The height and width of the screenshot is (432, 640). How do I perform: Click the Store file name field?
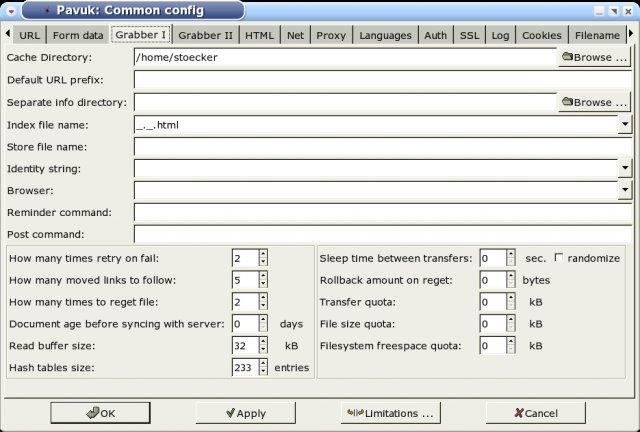pyautogui.click(x=383, y=147)
